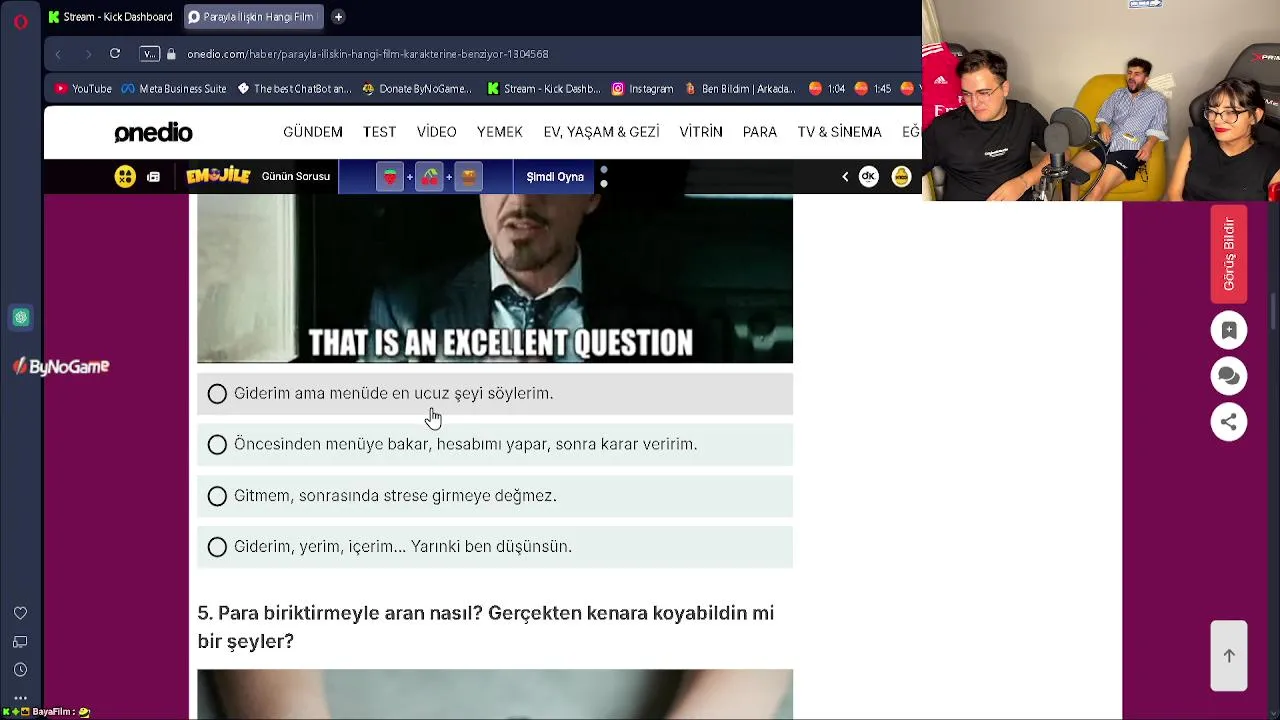
Task: Open the 1:04 bookmark
Action: coord(827,89)
